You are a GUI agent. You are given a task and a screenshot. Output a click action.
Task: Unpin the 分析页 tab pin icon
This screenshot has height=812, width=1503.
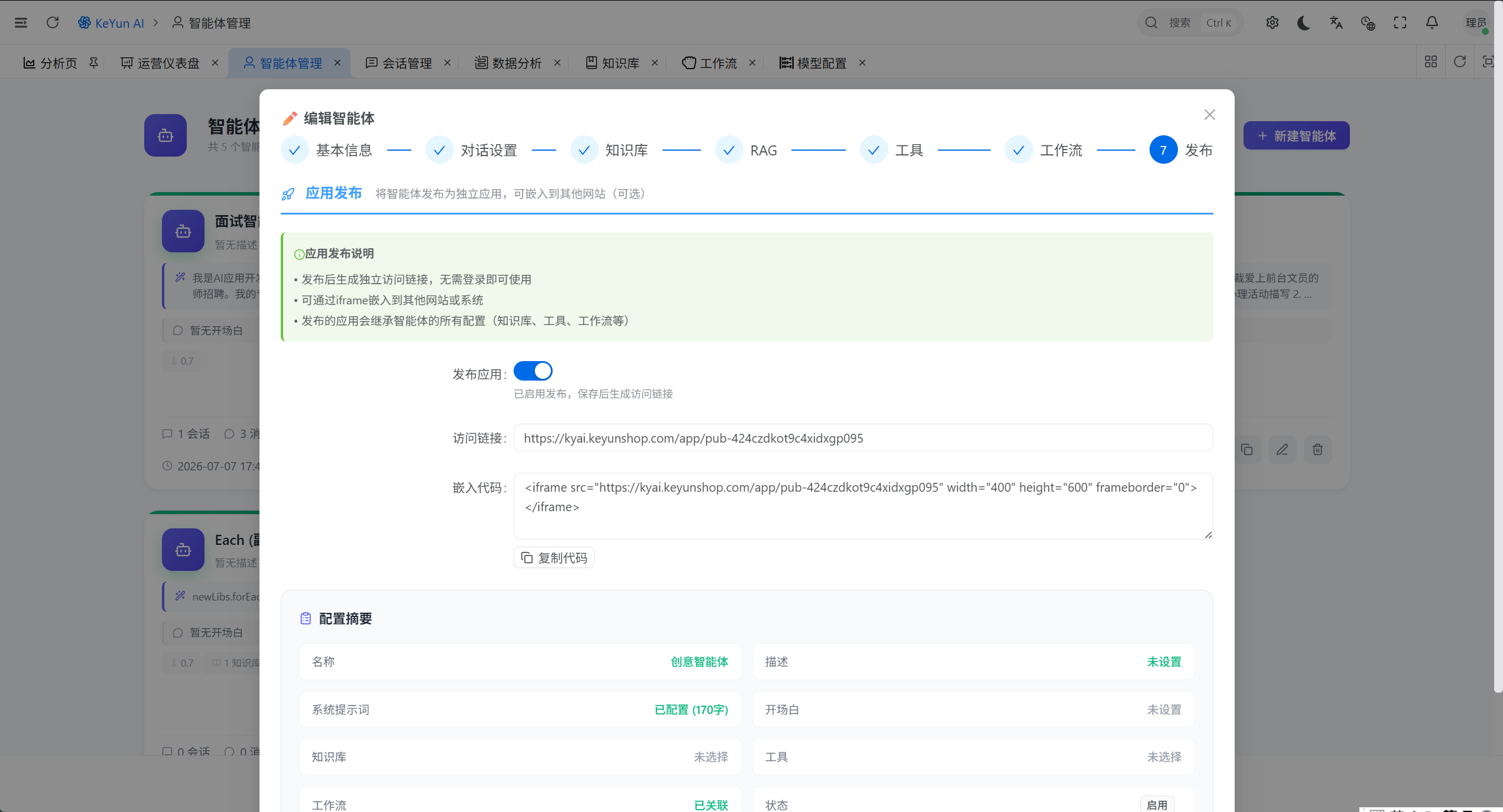(x=93, y=63)
